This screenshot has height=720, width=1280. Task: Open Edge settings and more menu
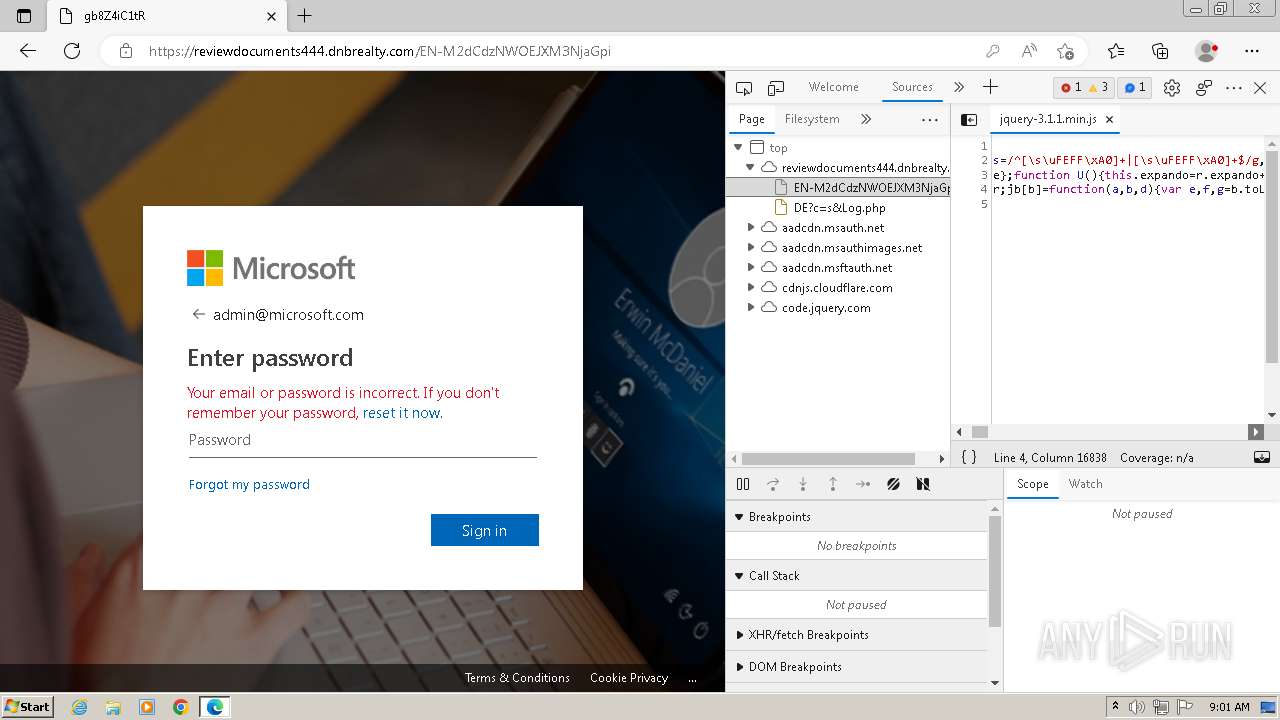point(1252,51)
